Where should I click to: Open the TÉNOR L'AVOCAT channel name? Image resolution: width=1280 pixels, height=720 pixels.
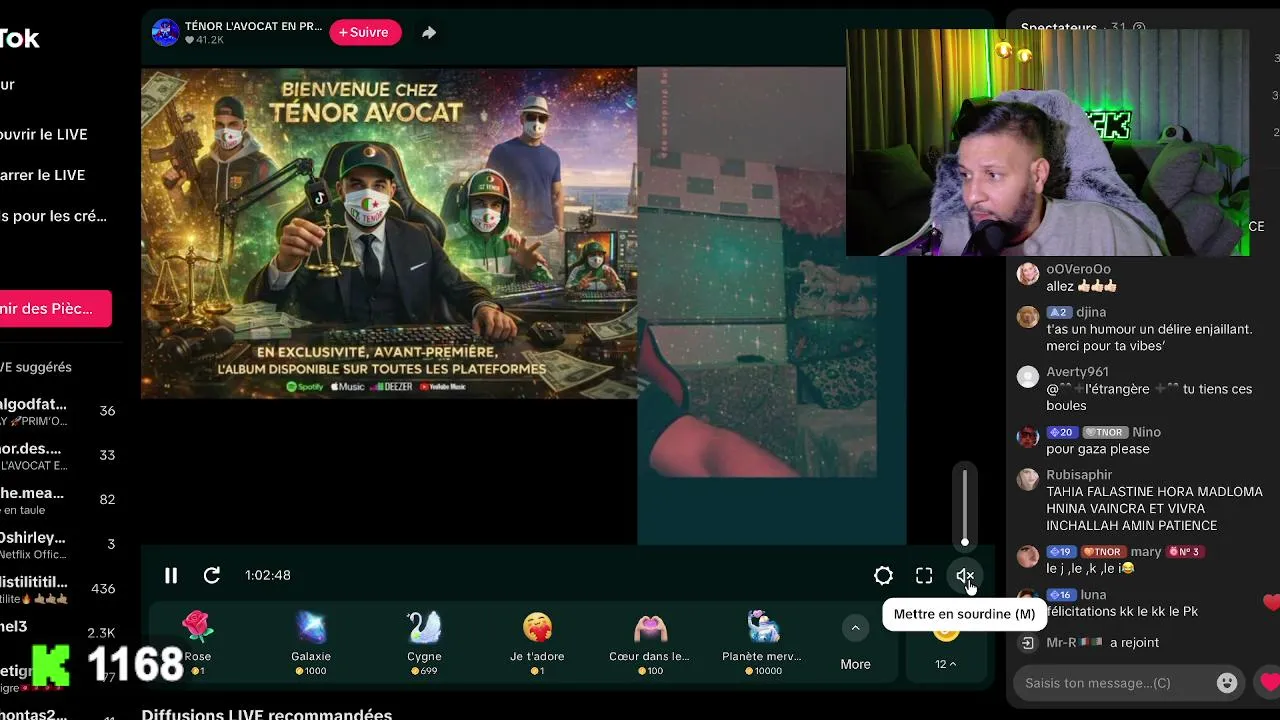(x=253, y=26)
